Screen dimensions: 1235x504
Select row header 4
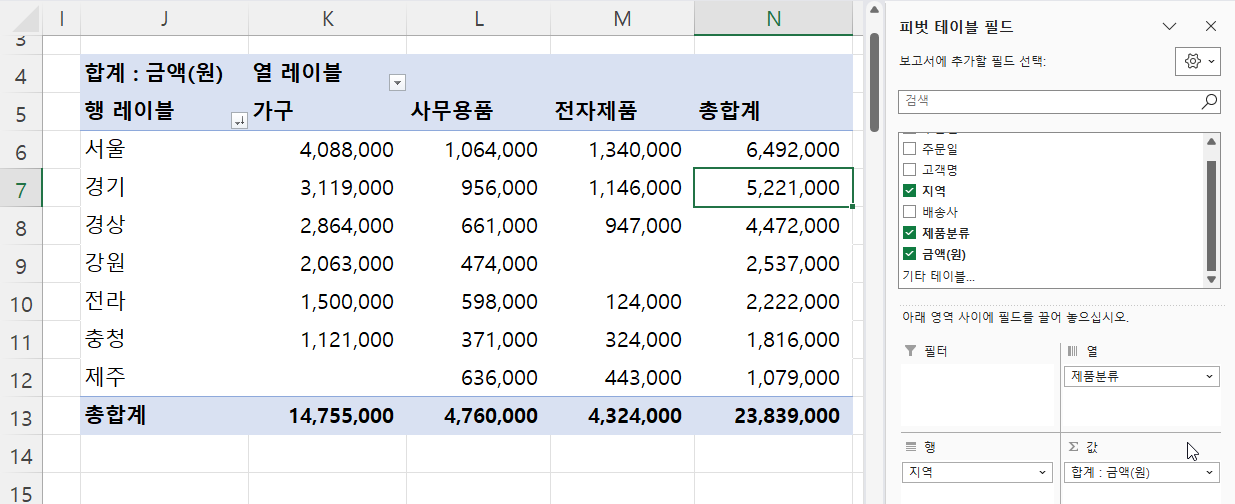tap(22, 74)
